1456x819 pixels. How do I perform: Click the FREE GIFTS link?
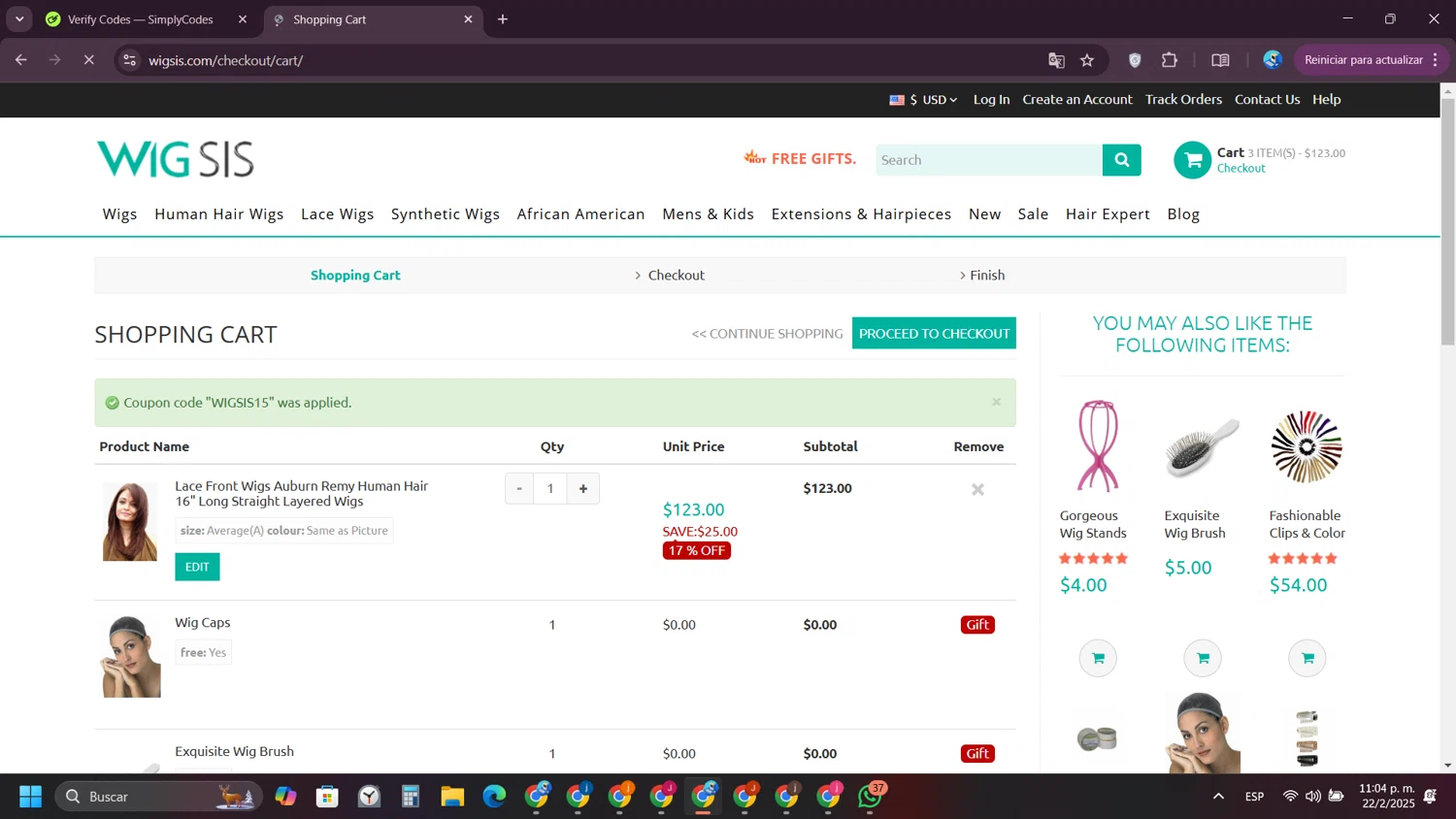(x=800, y=158)
